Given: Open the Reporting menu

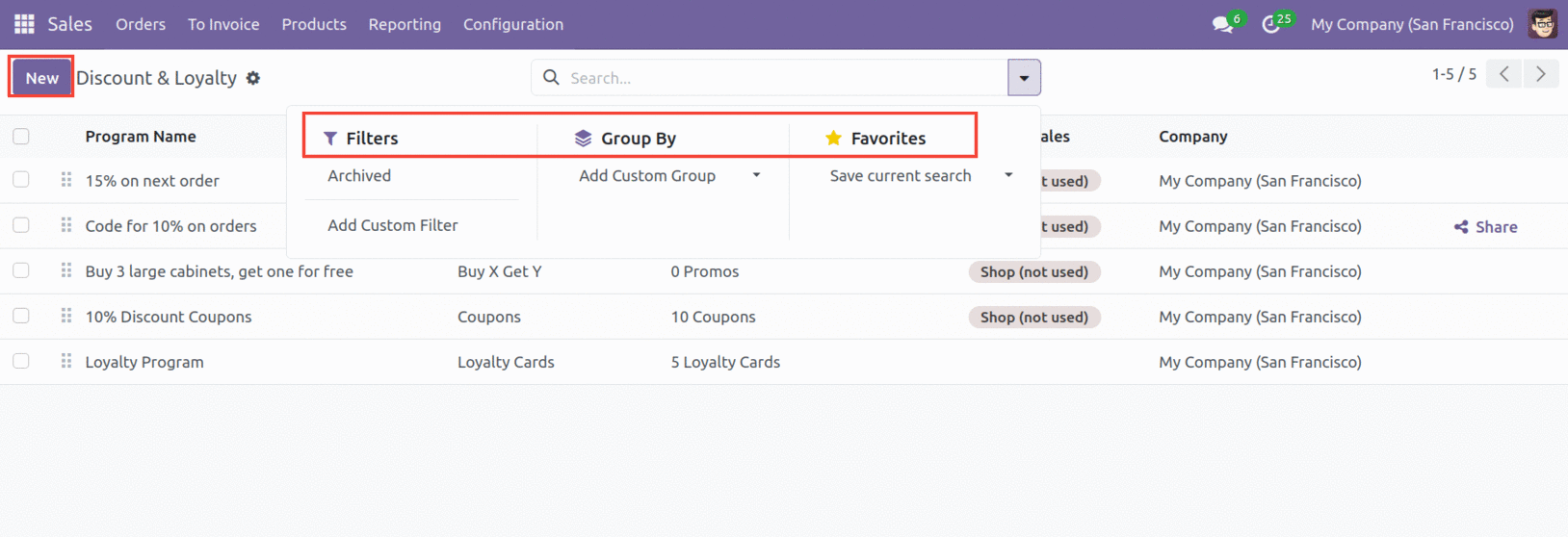Looking at the screenshot, I should click(x=405, y=24).
